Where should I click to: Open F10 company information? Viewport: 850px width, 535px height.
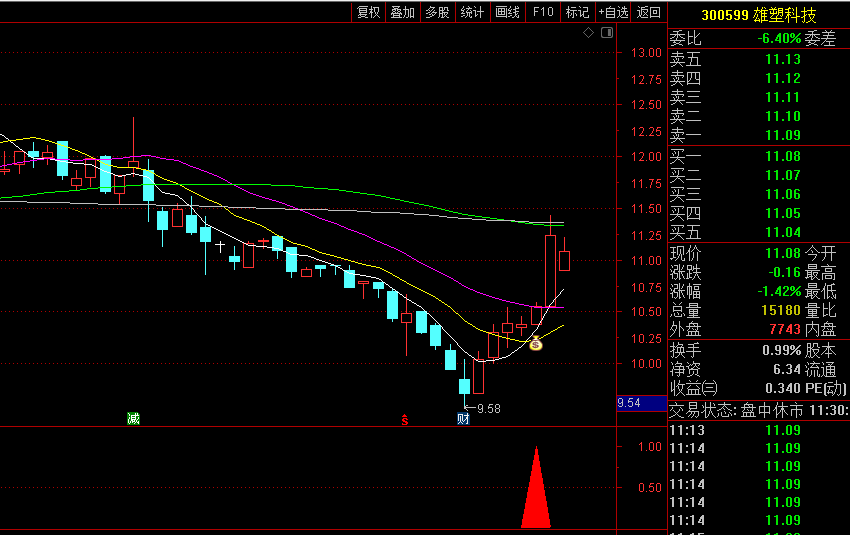point(543,12)
